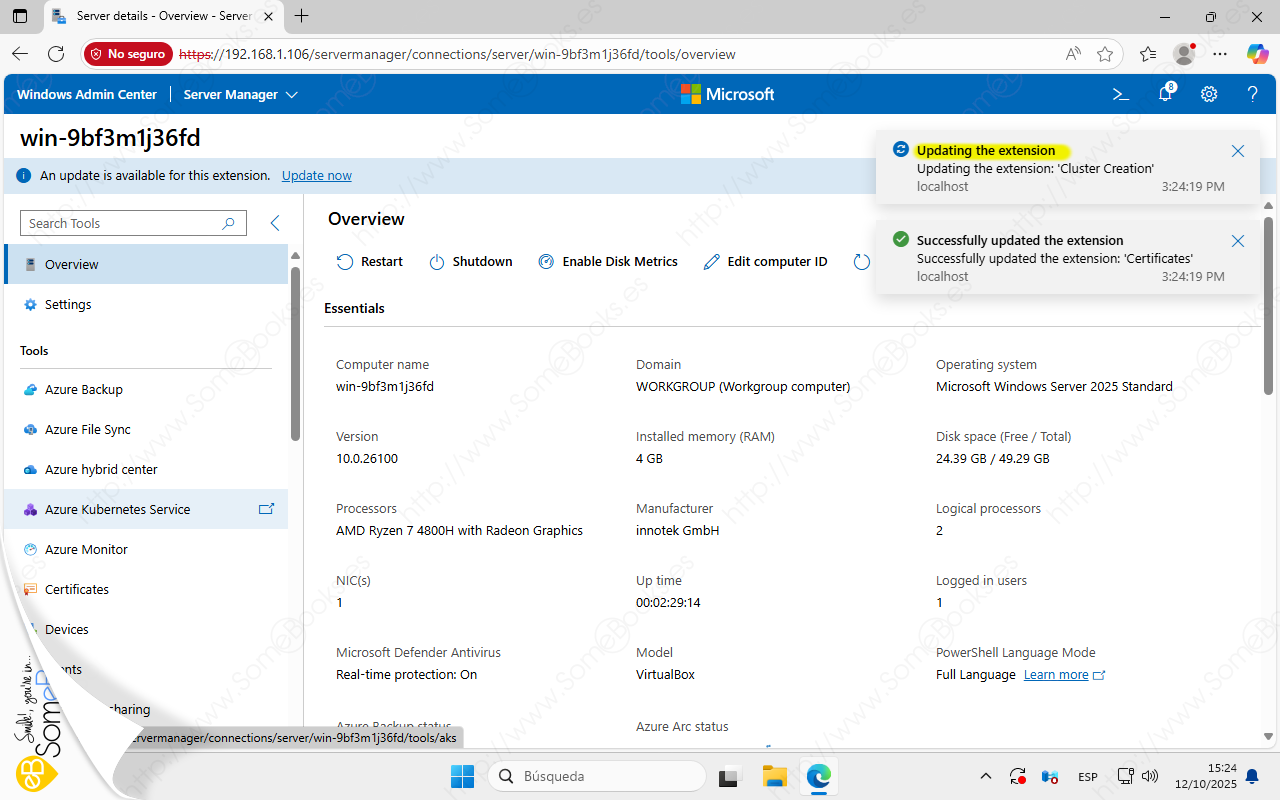This screenshot has width=1280, height=800.
Task: Close the Successfully updated extension notification
Action: (1237, 241)
